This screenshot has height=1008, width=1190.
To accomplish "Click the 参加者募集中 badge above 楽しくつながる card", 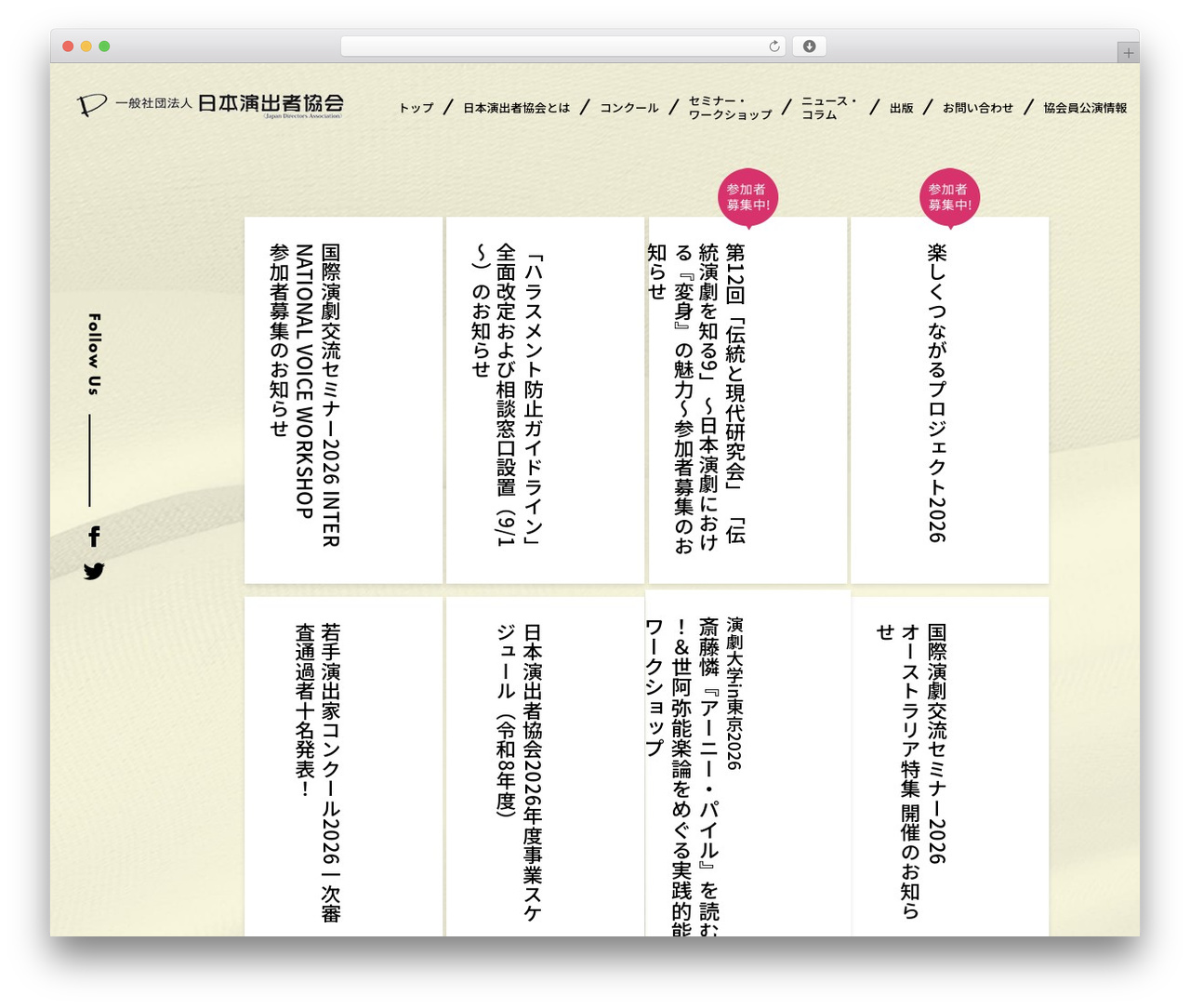I will tap(949, 197).
